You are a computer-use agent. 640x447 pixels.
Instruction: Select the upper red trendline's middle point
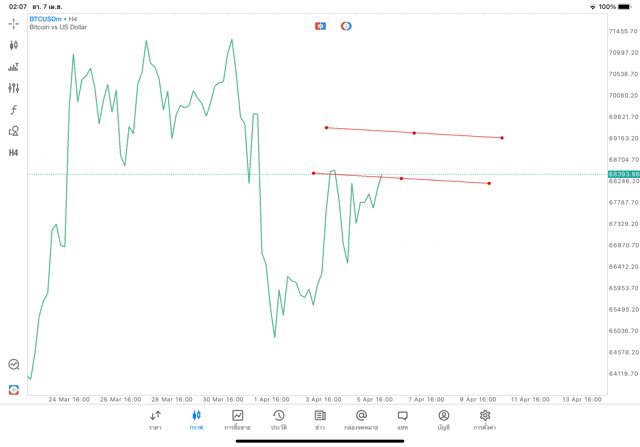click(414, 133)
